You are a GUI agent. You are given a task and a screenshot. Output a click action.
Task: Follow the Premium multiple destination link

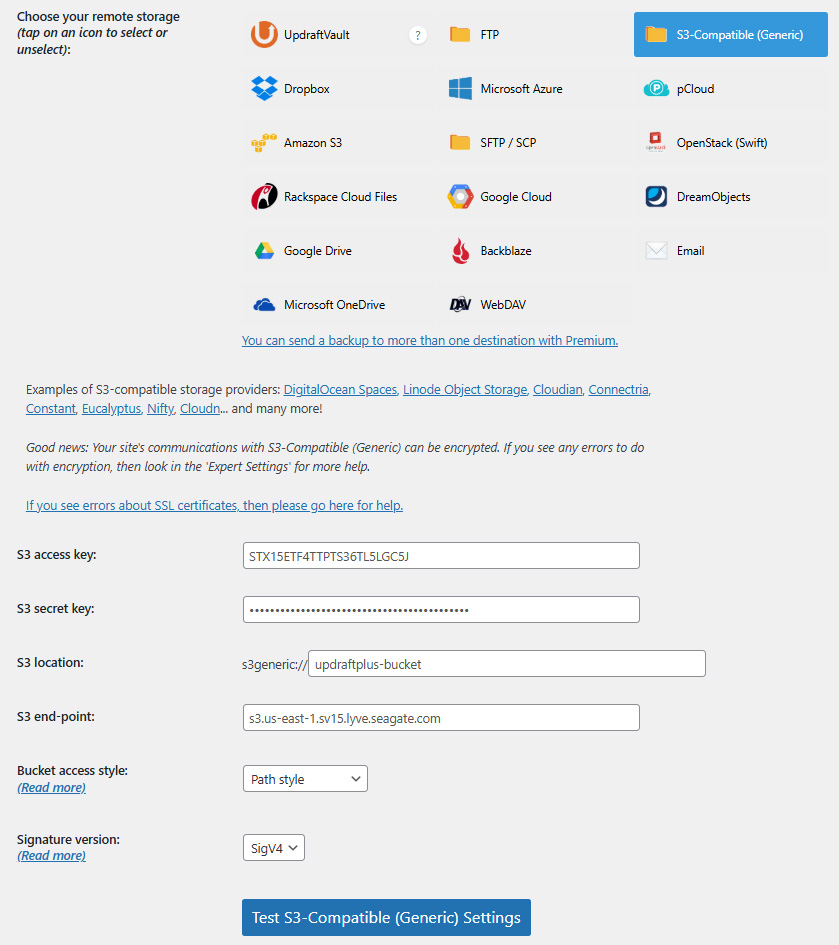pyautogui.click(x=429, y=341)
